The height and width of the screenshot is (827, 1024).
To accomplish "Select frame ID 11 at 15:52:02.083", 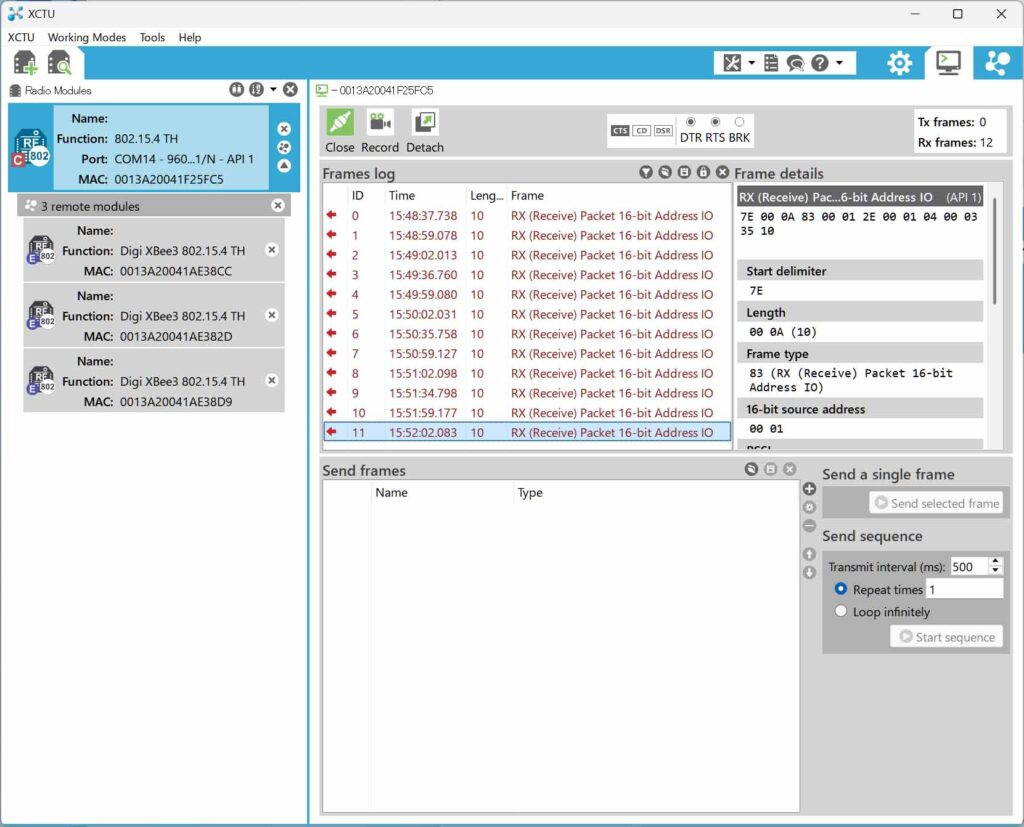I will point(527,432).
